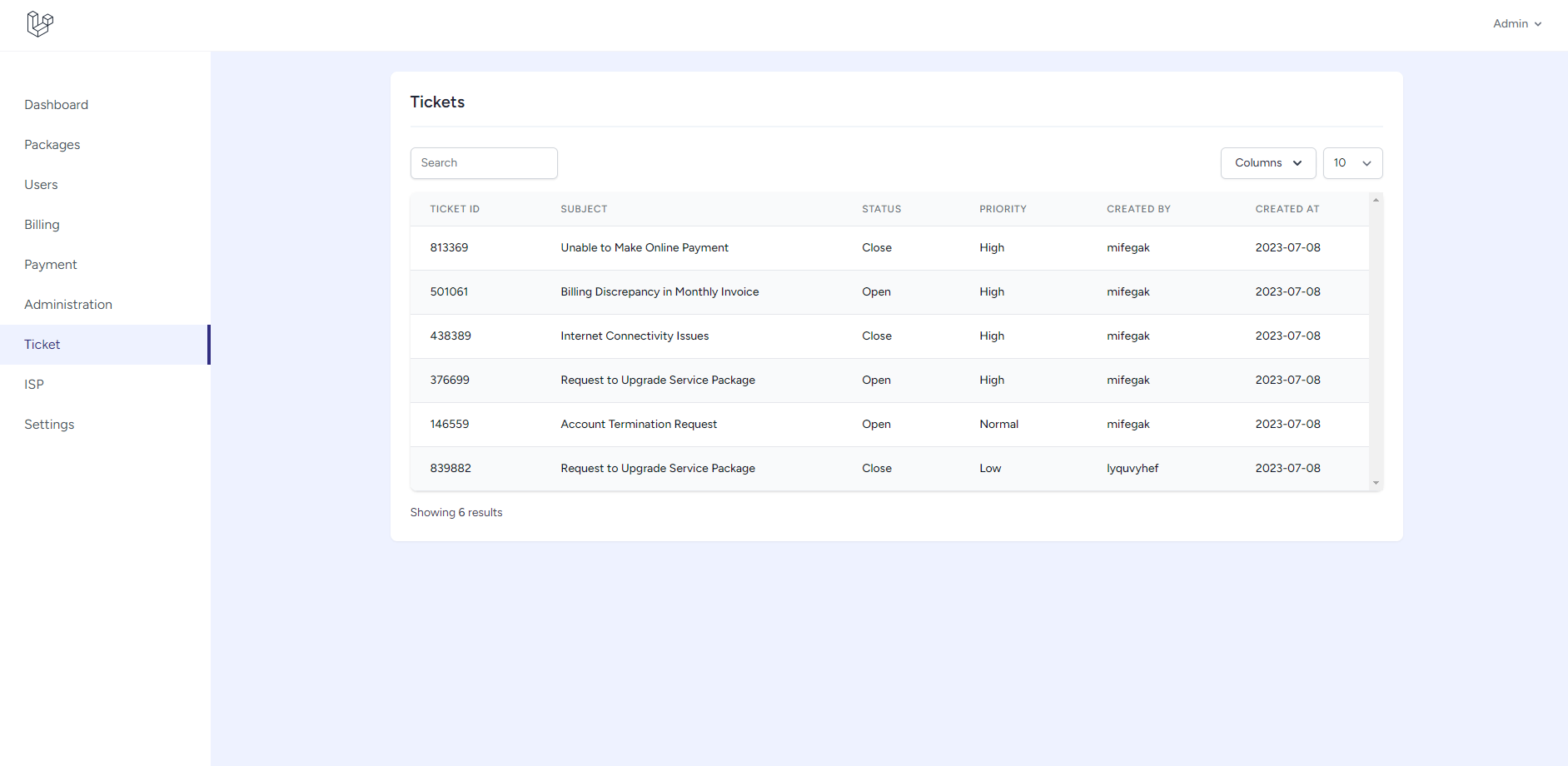Open ticket 813369 Unable to Make Online Payment
This screenshot has height=766, width=1568.
coord(645,247)
